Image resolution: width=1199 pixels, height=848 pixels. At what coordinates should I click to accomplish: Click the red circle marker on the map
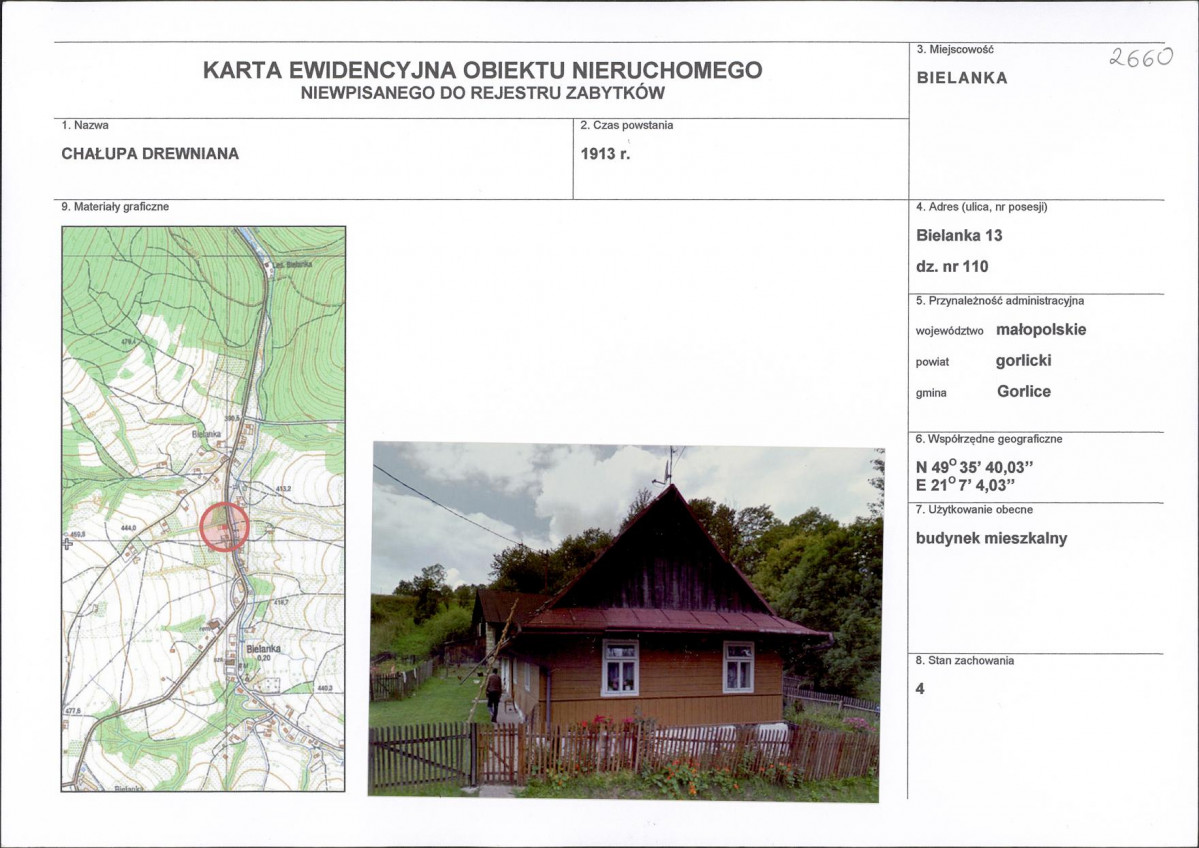click(224, 527)
